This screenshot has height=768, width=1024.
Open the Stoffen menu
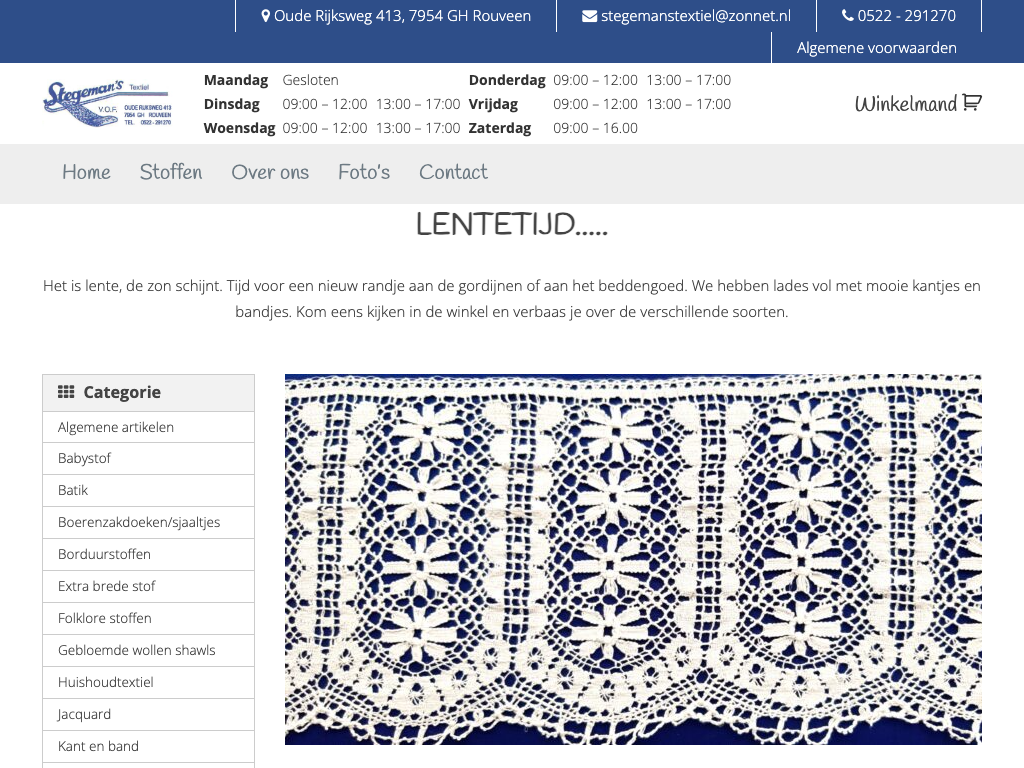pyautogui.click(x=171, y=172)
